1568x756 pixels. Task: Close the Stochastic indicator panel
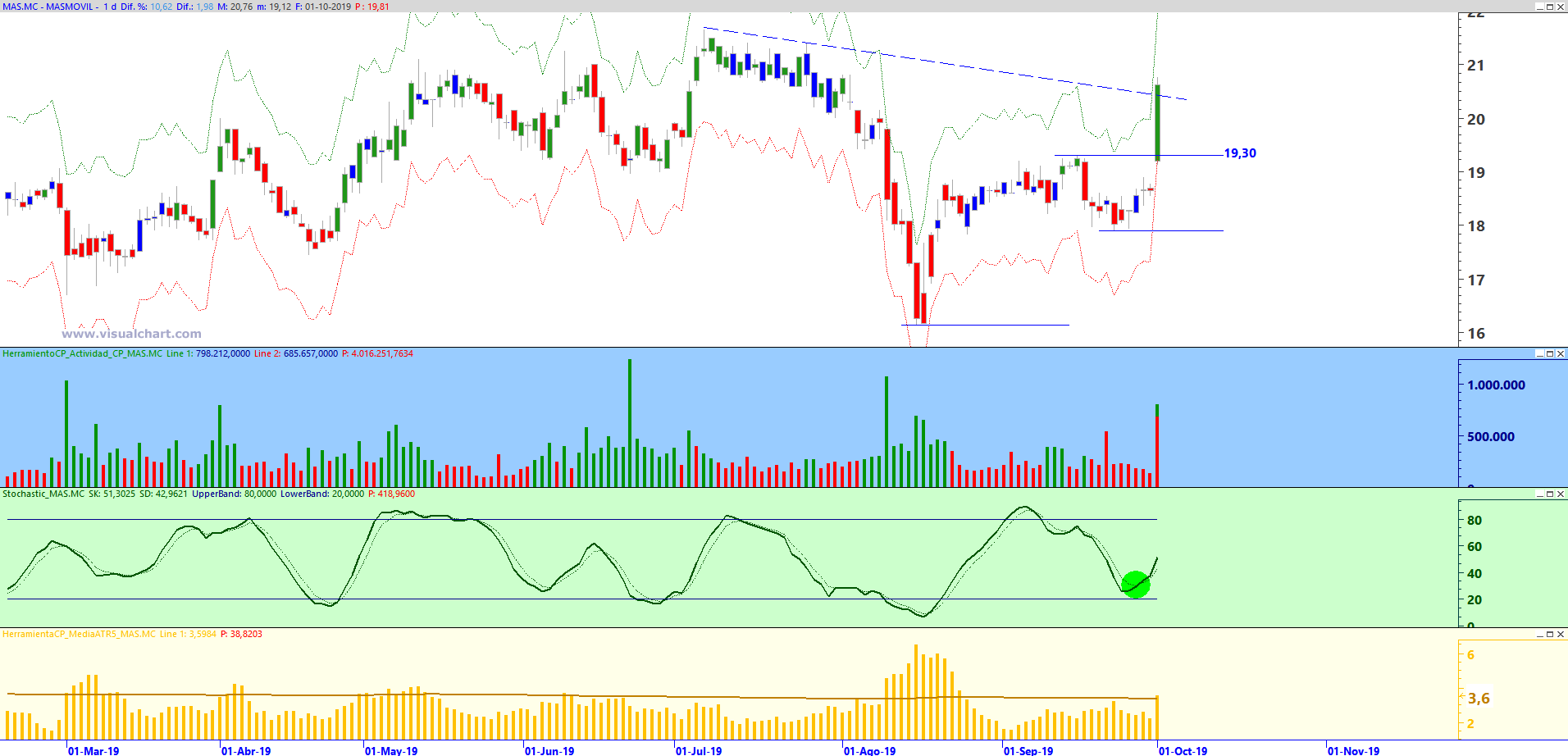tap(1561, 494)
